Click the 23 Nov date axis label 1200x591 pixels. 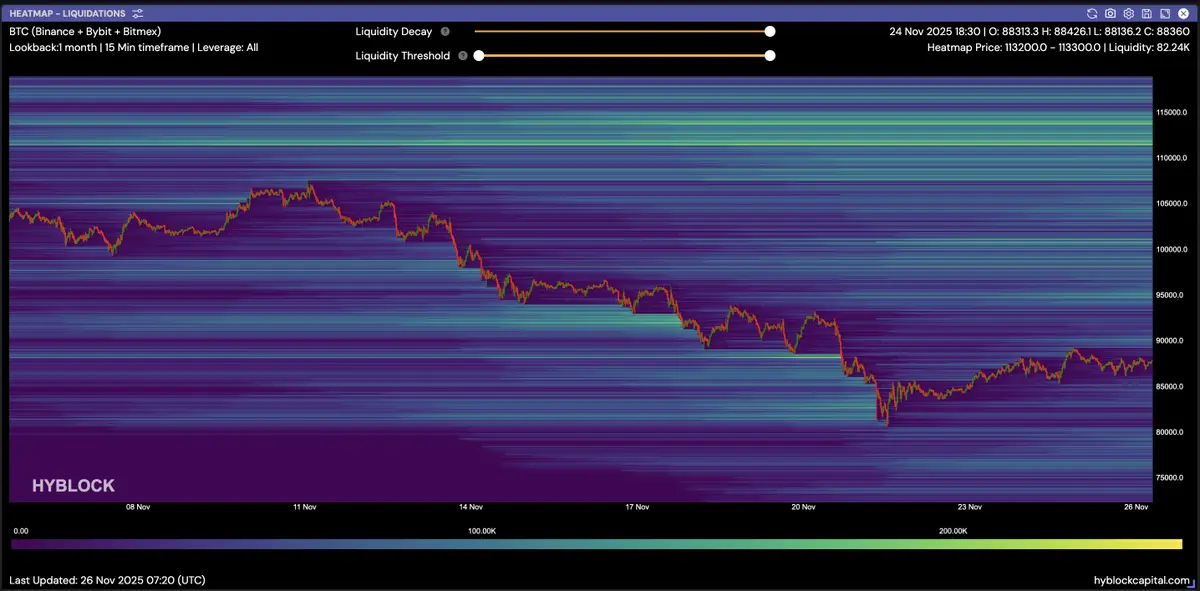pyautogui.click(x=969, y=508)
